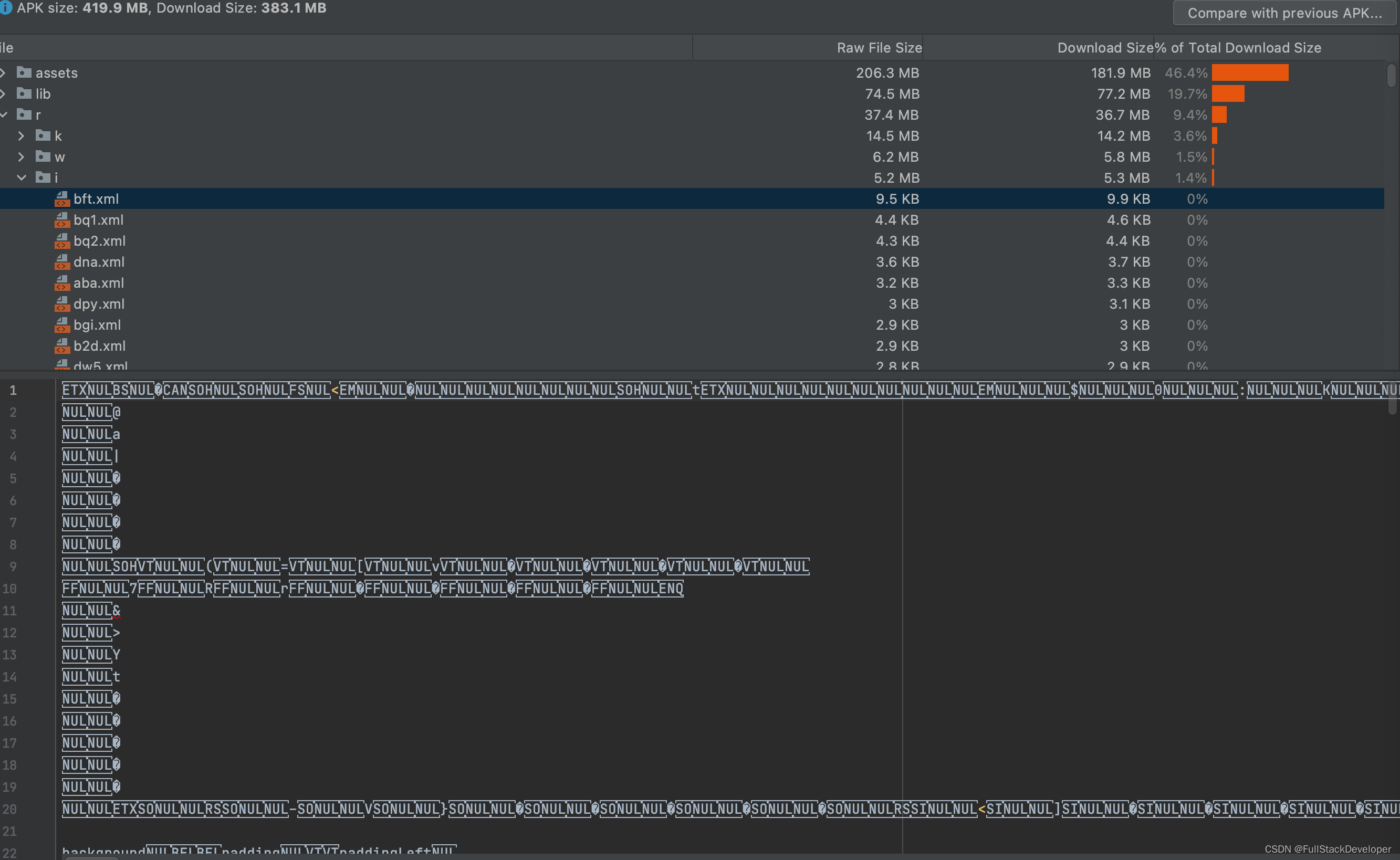Click the lib 19.7% size bar
The height and width of the screenshot is (860, 1400).
1228,94
